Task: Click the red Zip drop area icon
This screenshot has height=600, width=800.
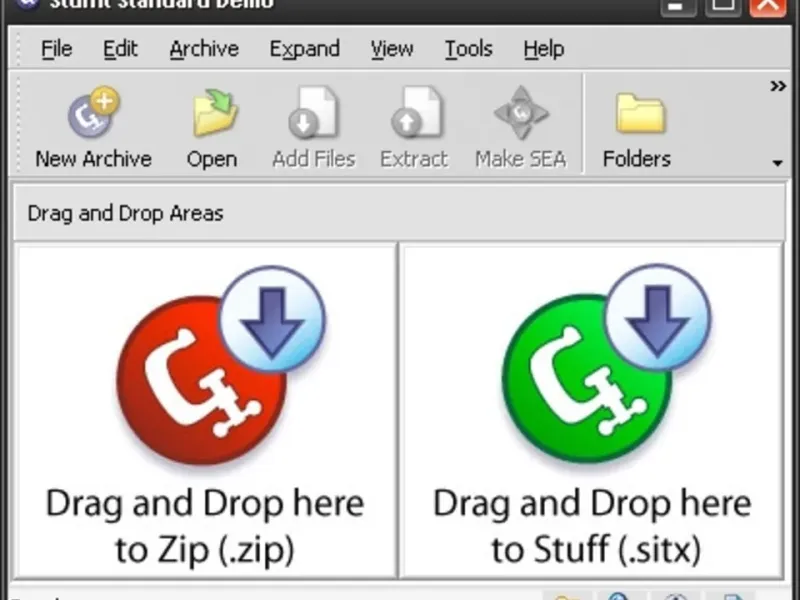Action: 221,365
